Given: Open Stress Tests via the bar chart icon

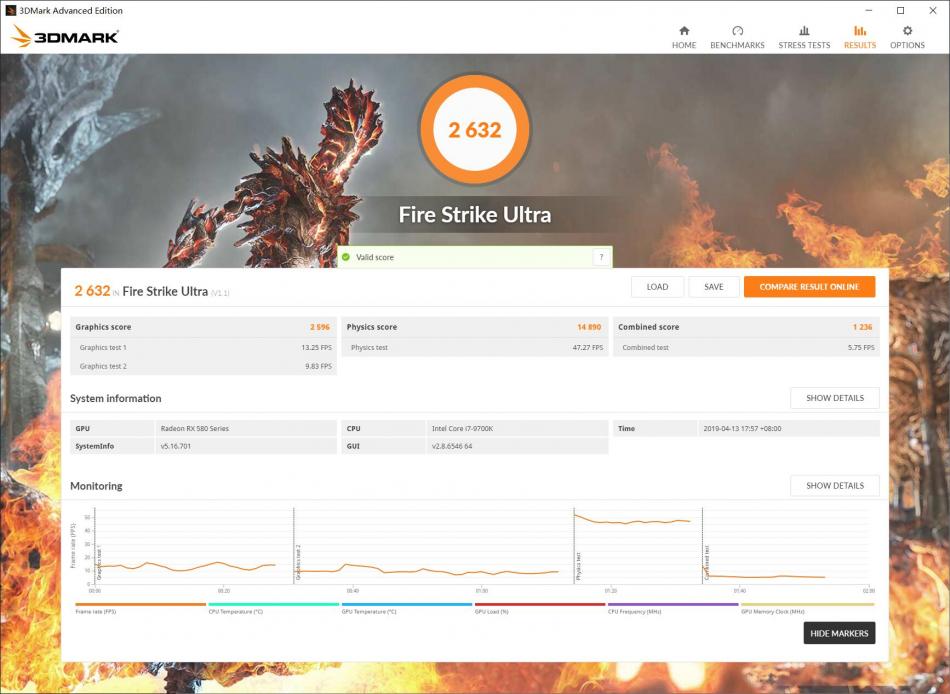Looking at the screenshot, I should [x=804, y=35].
